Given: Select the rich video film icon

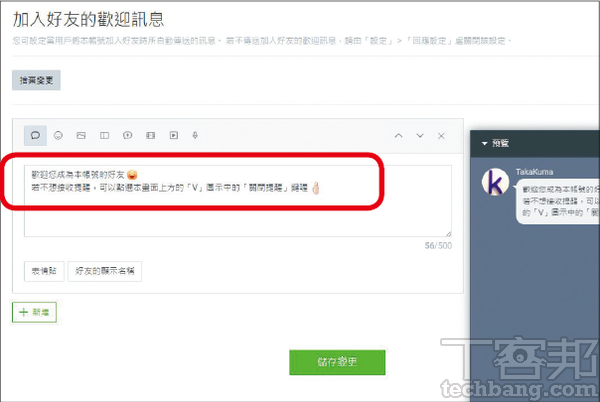Looking at the screenshot, I should (151, 135).
